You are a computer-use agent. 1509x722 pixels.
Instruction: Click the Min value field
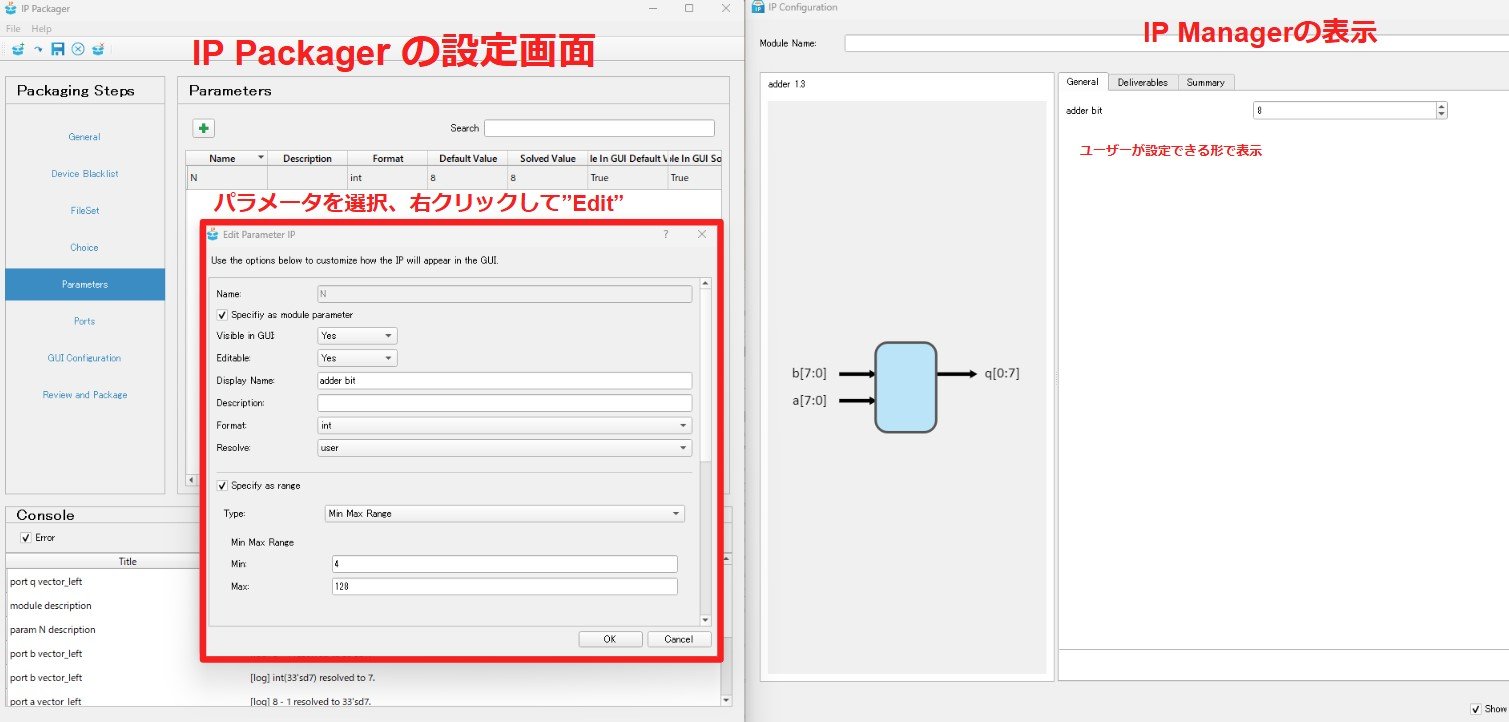coord(504,564)
